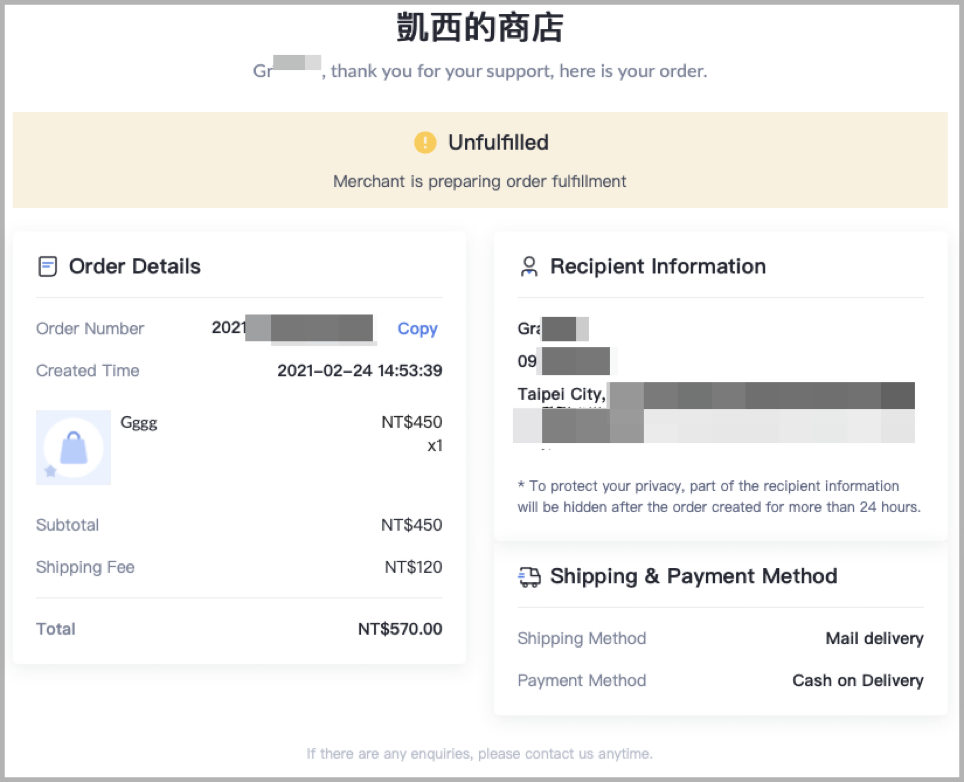Open the Gggg product thumbnail image
Viewport: 964px width, 782px height.
74,448
